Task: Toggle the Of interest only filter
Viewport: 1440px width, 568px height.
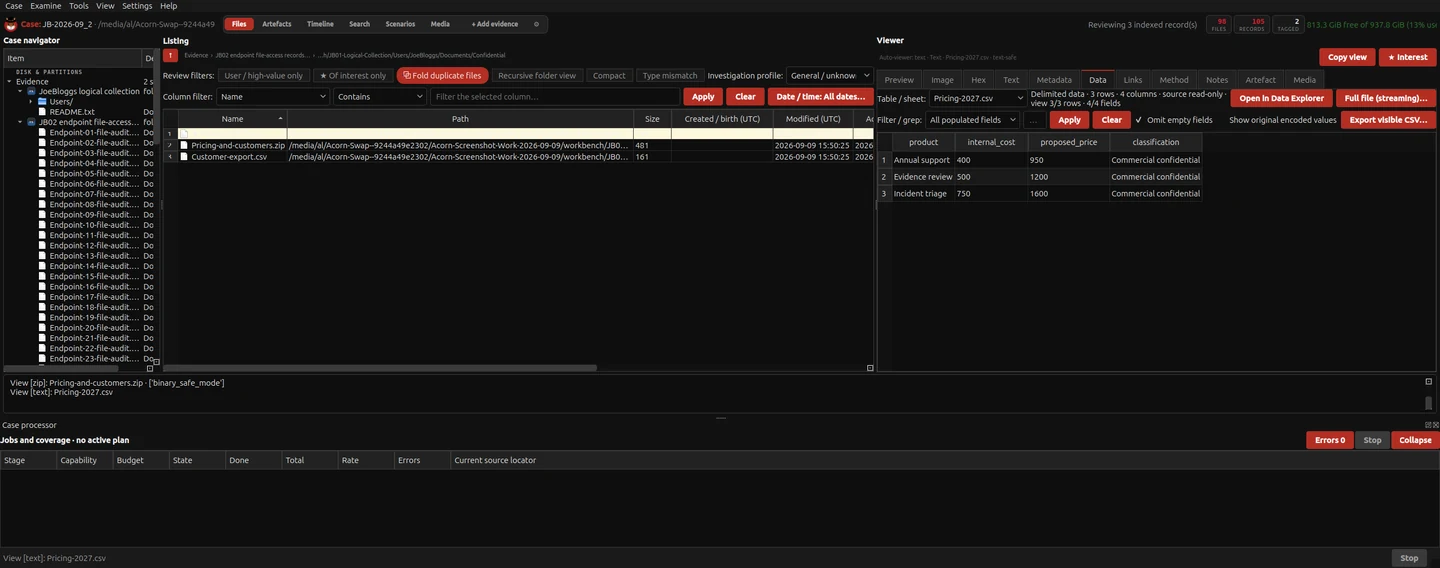Action: [352, 75]
